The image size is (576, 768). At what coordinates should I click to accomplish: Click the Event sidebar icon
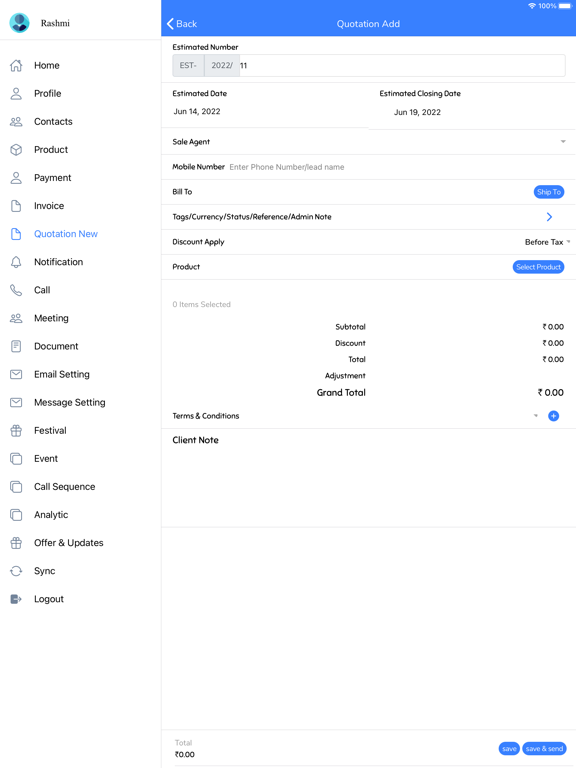click(x=16, y=458)
